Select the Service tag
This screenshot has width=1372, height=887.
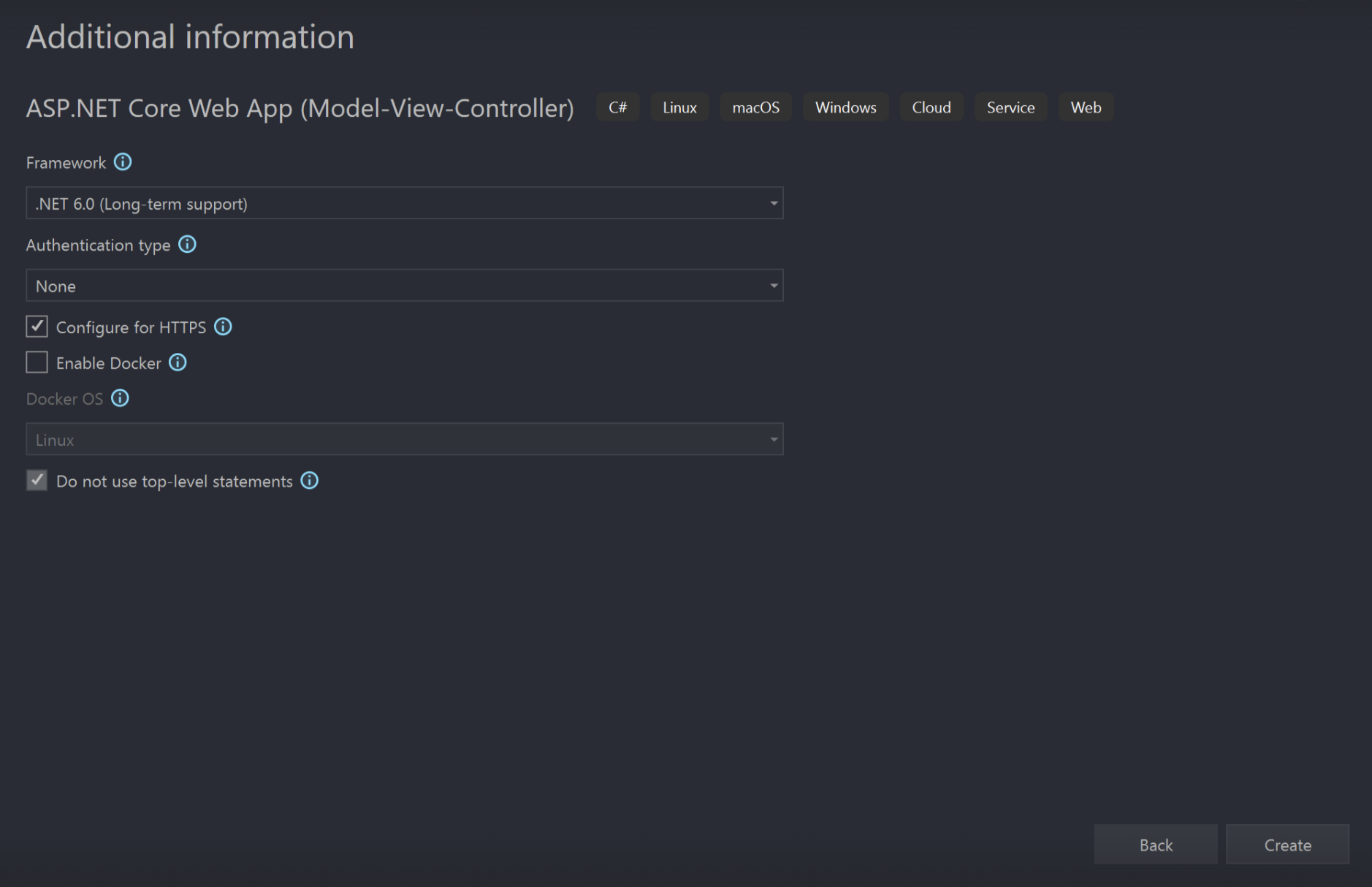[1011, 107]
